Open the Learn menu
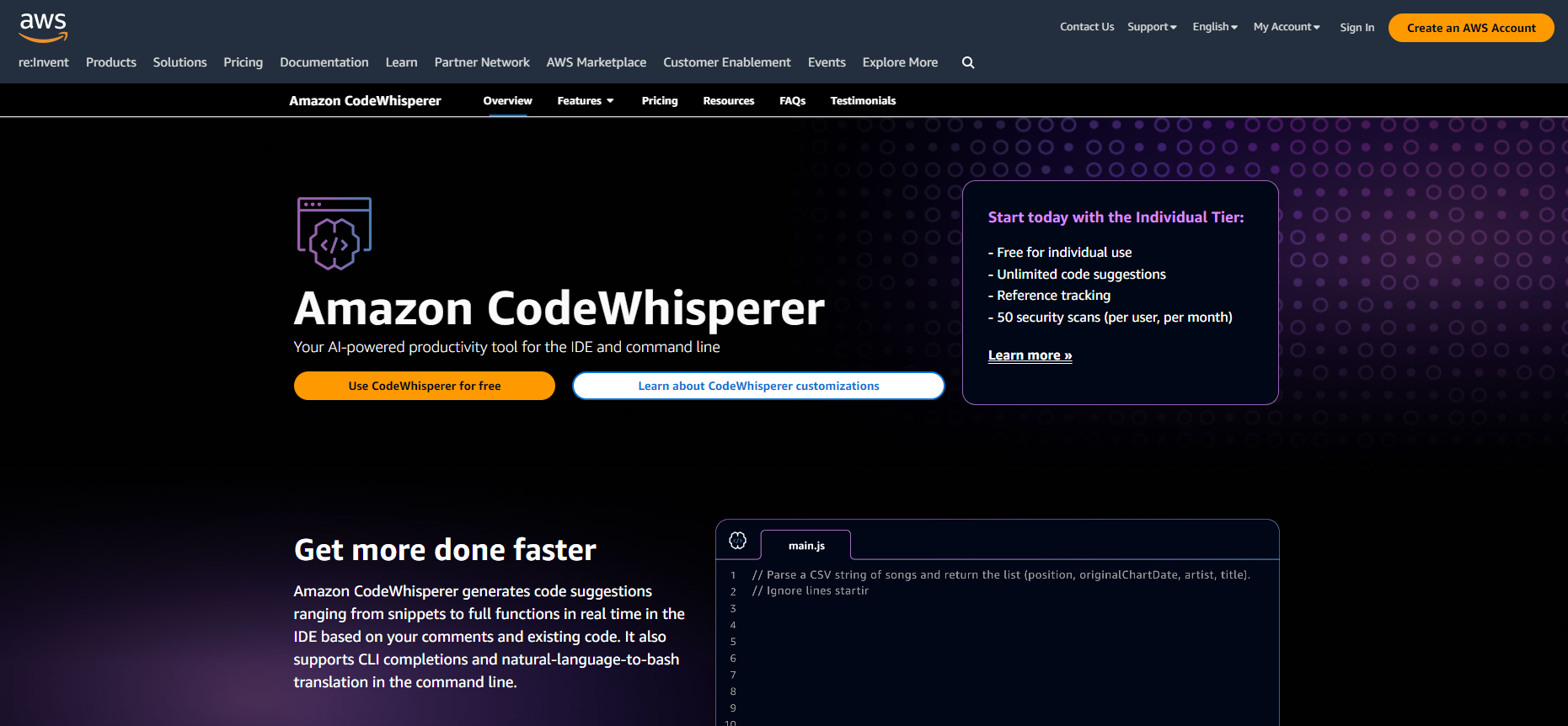1568x726 pixels. coord(401,62)
